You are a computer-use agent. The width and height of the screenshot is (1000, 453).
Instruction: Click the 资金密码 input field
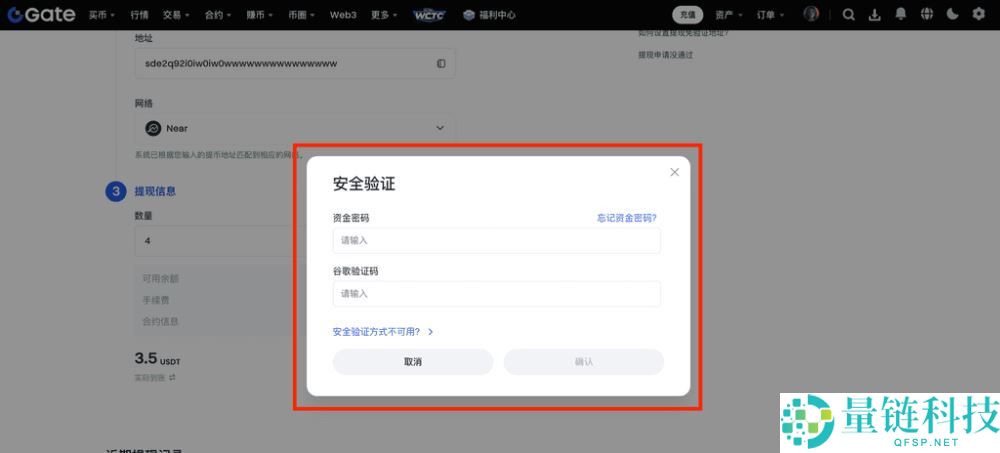(x=497, y=241)
